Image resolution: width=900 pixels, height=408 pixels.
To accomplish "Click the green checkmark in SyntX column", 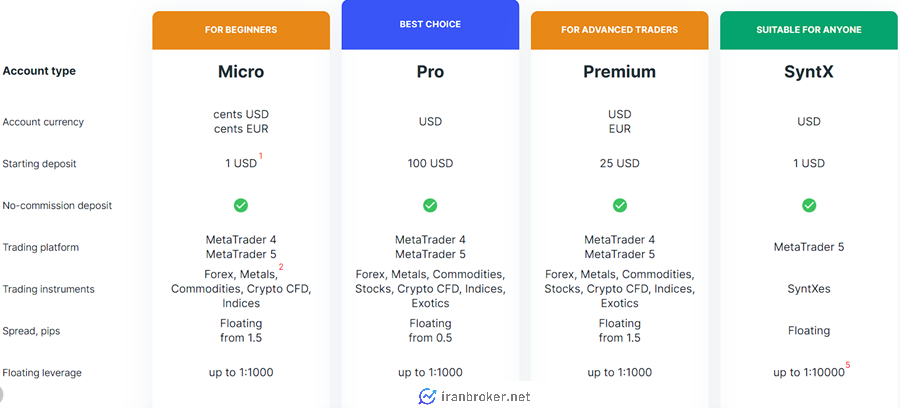I will coord(809,205).
